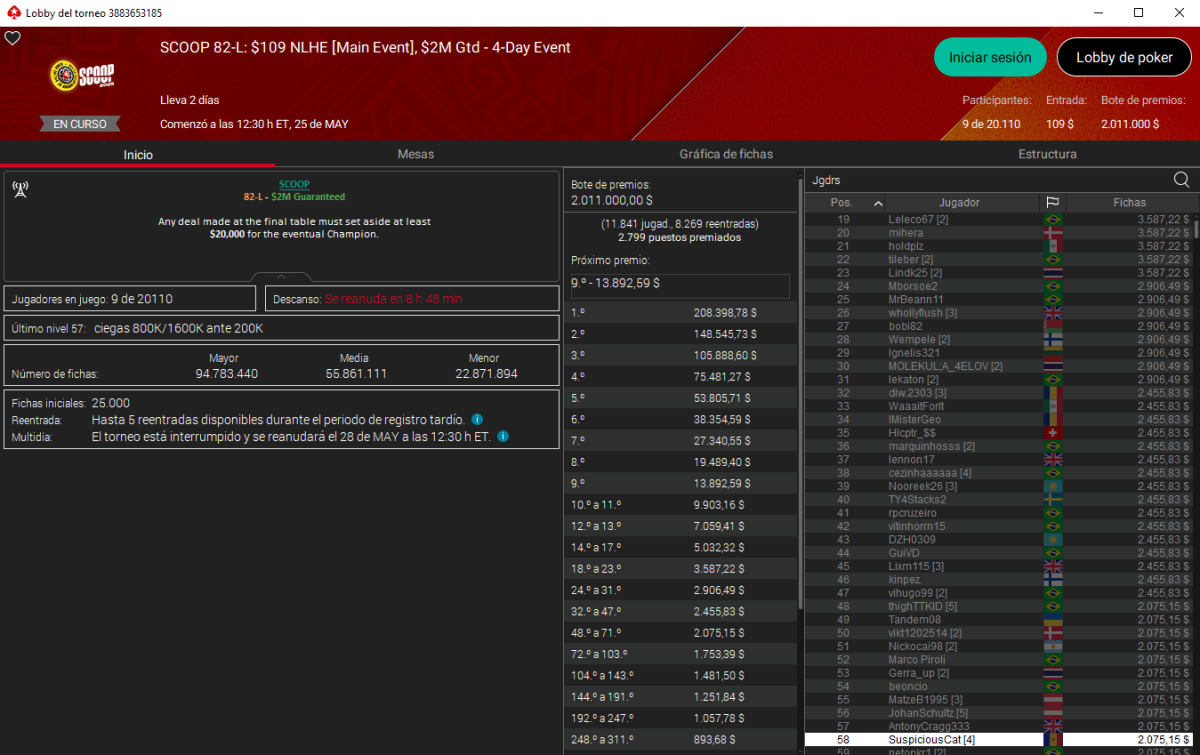Select player AntonyCragg333 row
The image size is (1200, 755).
(998, 726)
